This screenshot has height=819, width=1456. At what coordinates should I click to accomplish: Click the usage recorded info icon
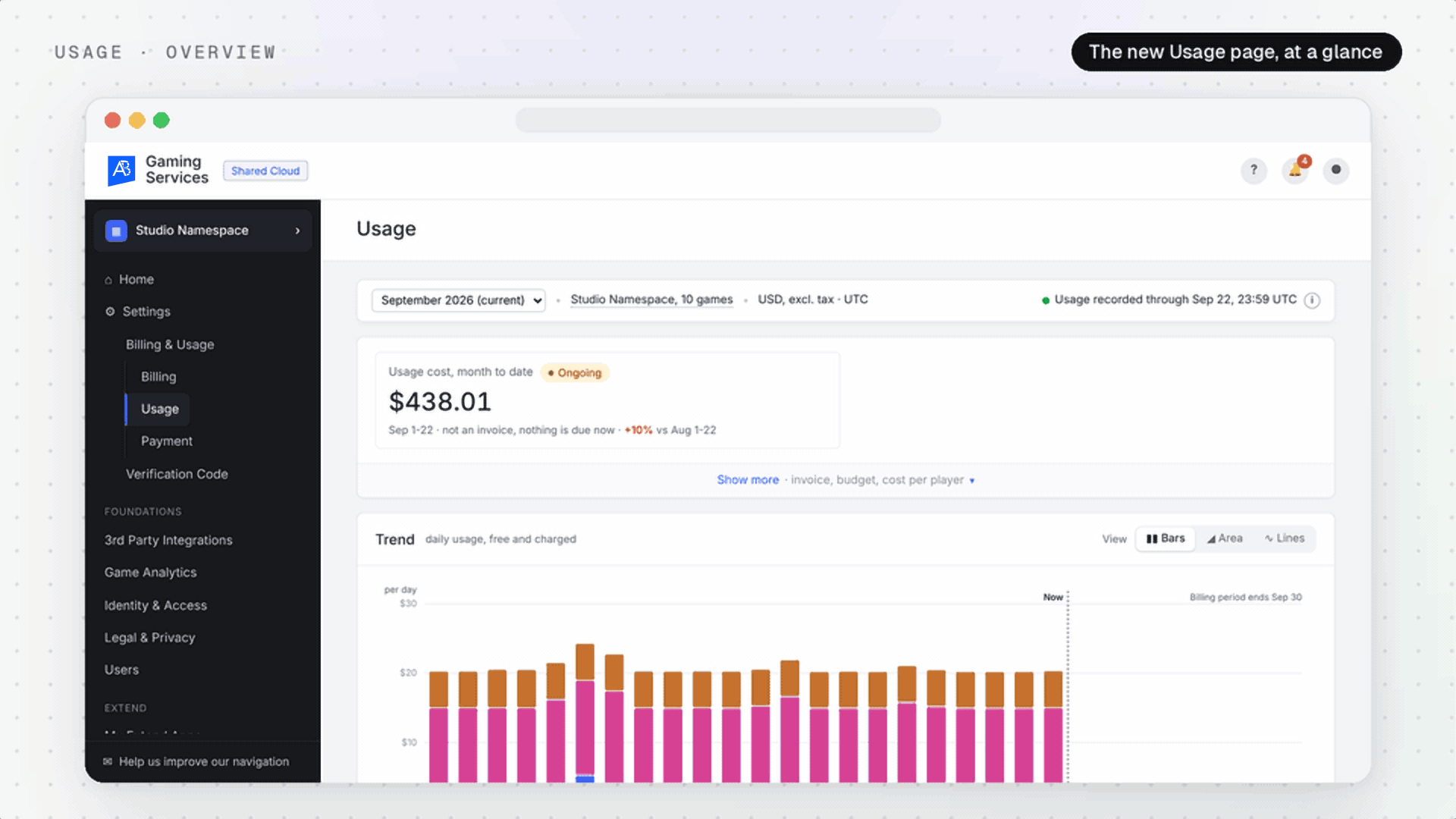click(x=1312, y=300)
